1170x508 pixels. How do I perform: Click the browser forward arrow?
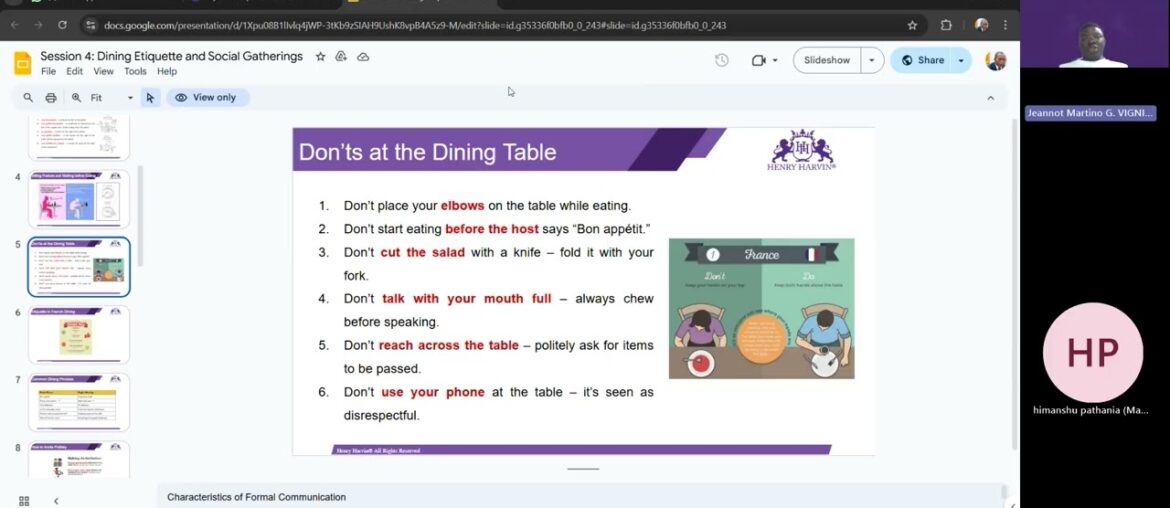[38, 25]
